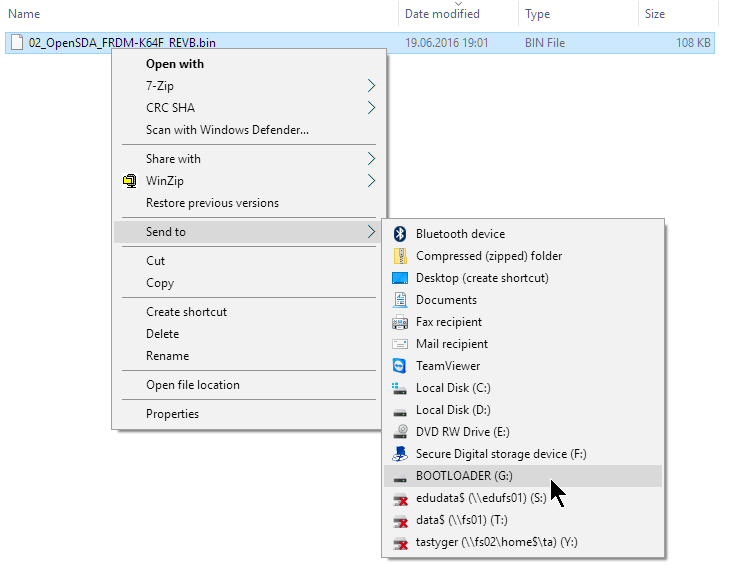This screenshot has width=731, height=578.
Task: Sort by the Name column header
Action: pos(24,14)
